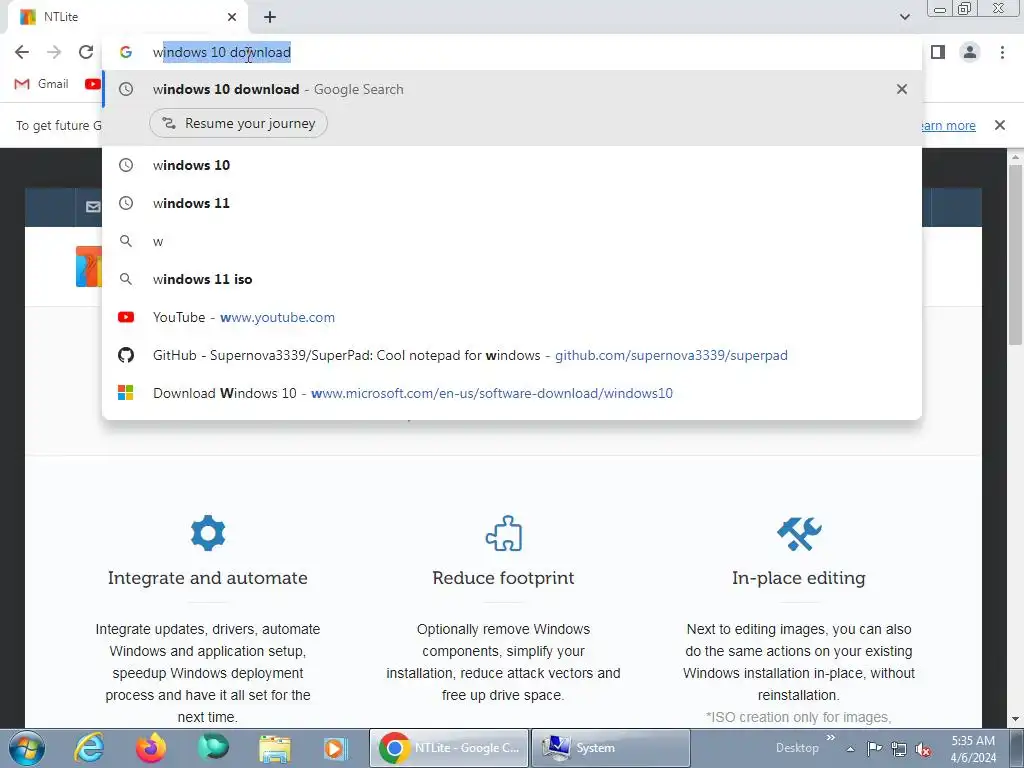The width and height of the screenshot is (1024, 768).
Task: Remove the 'windows 10 download' suggestion with X
Action: pos(902,89)
